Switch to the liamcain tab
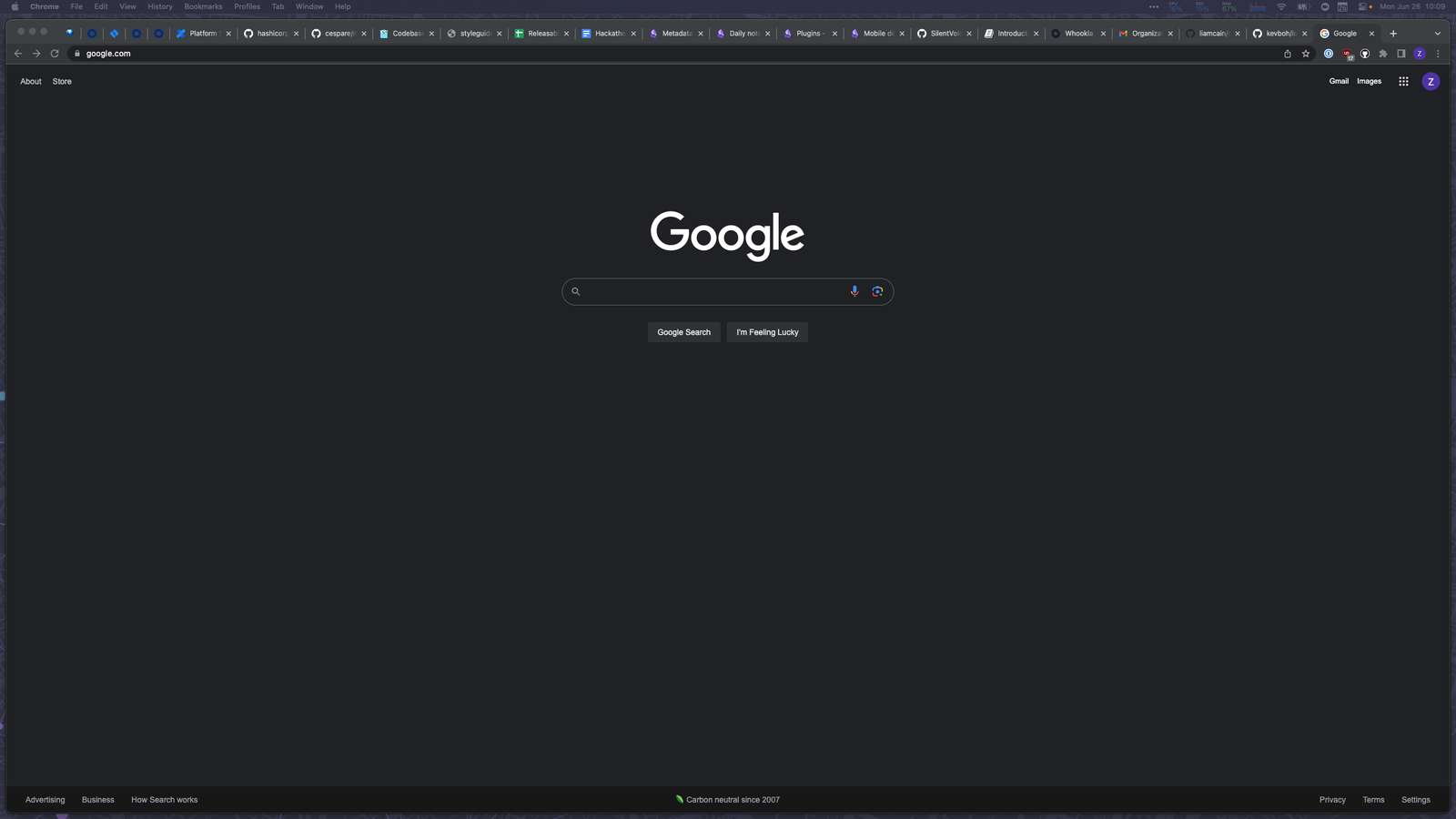The image size is (1456, 819). point(1213,34)
